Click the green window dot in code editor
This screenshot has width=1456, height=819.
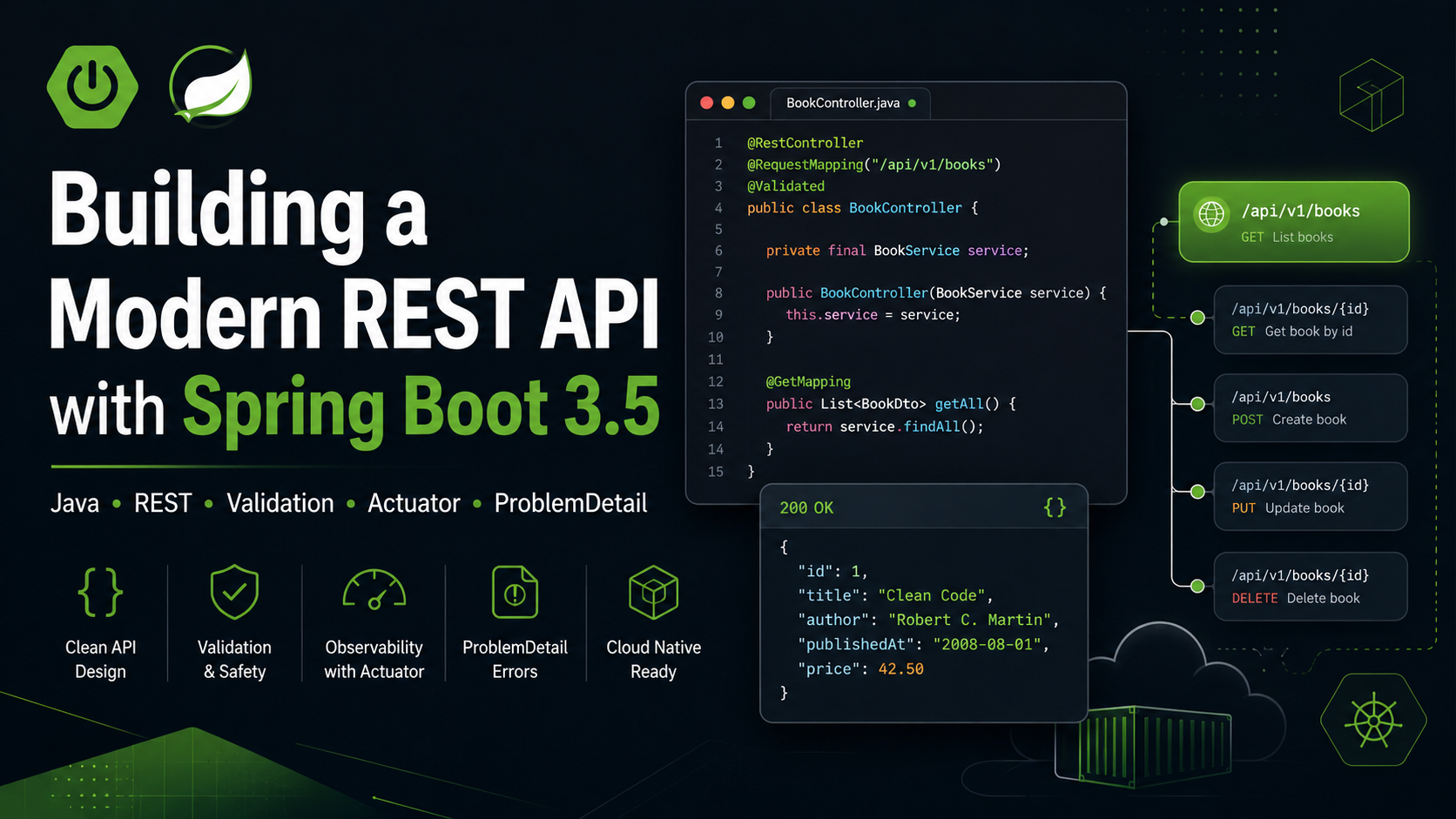(x=749, y=103)
